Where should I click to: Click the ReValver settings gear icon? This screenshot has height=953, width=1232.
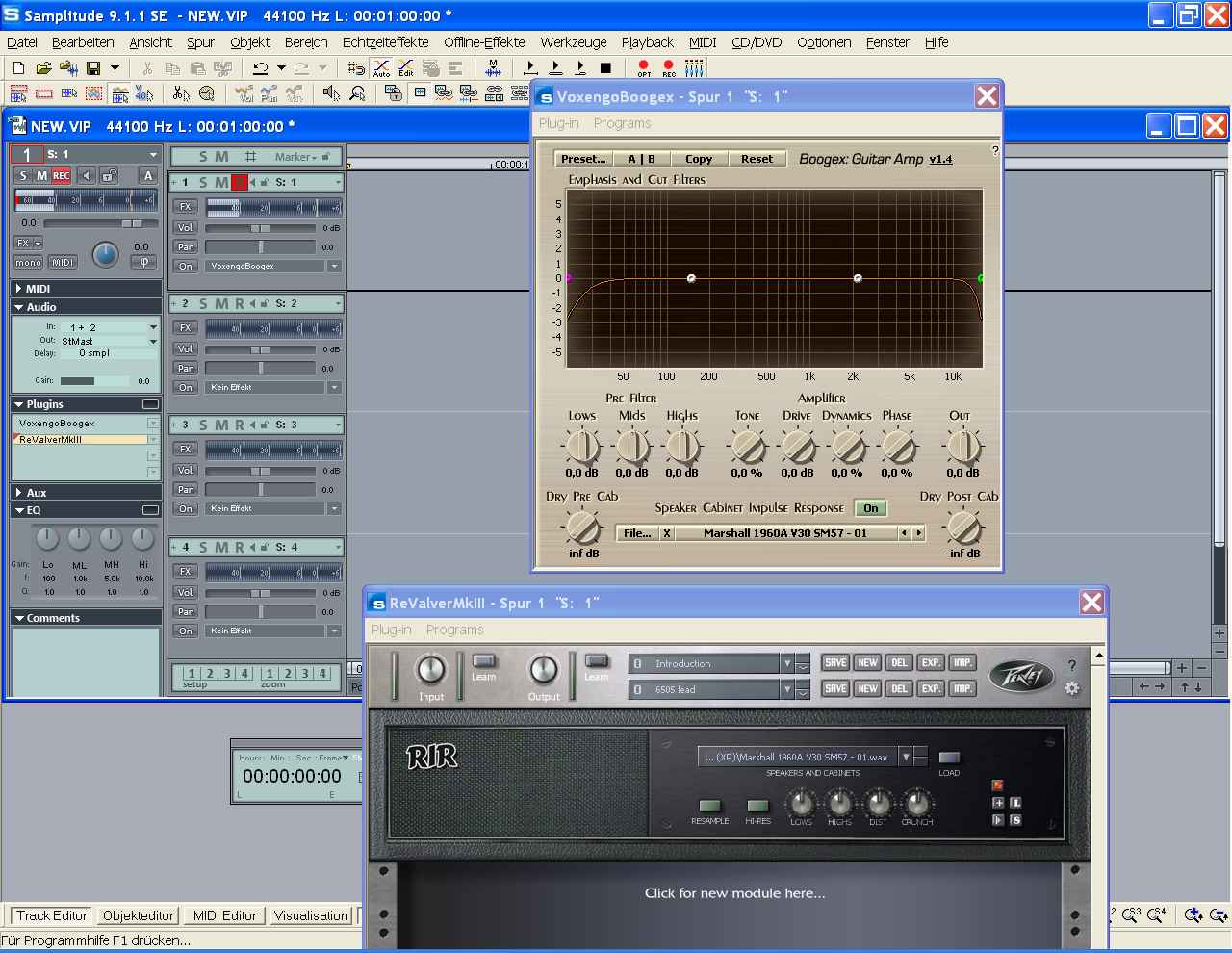[1072, 688]
